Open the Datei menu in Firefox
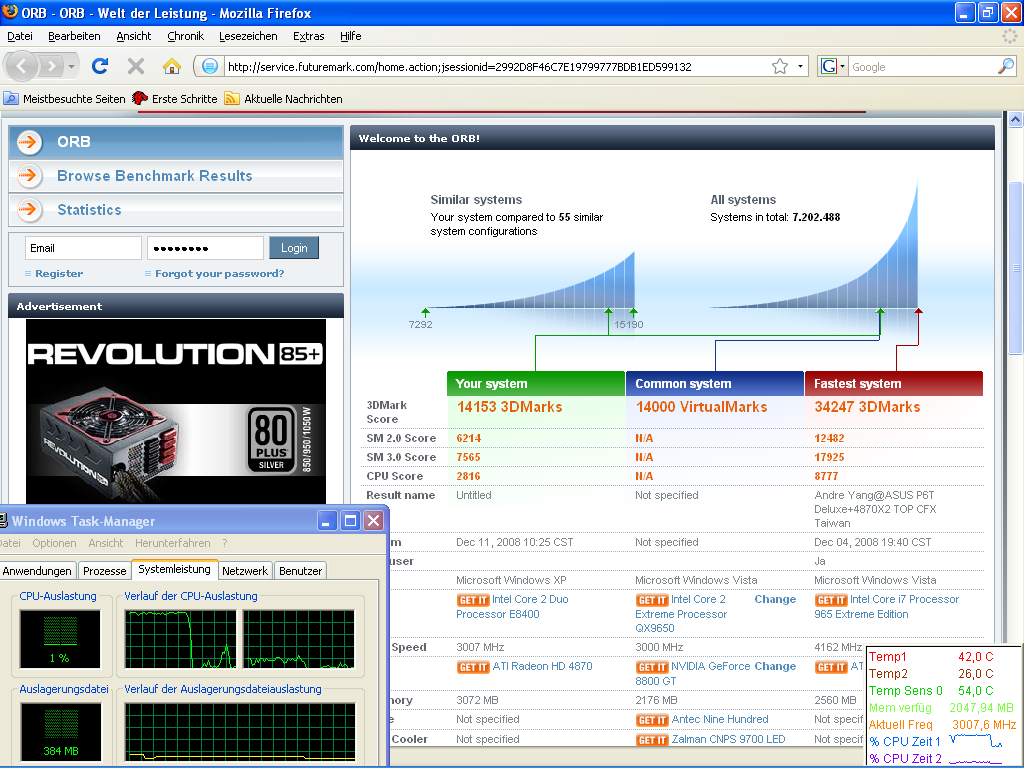The width and height of the screenshot is (1024, 768). tap(20, 36)
